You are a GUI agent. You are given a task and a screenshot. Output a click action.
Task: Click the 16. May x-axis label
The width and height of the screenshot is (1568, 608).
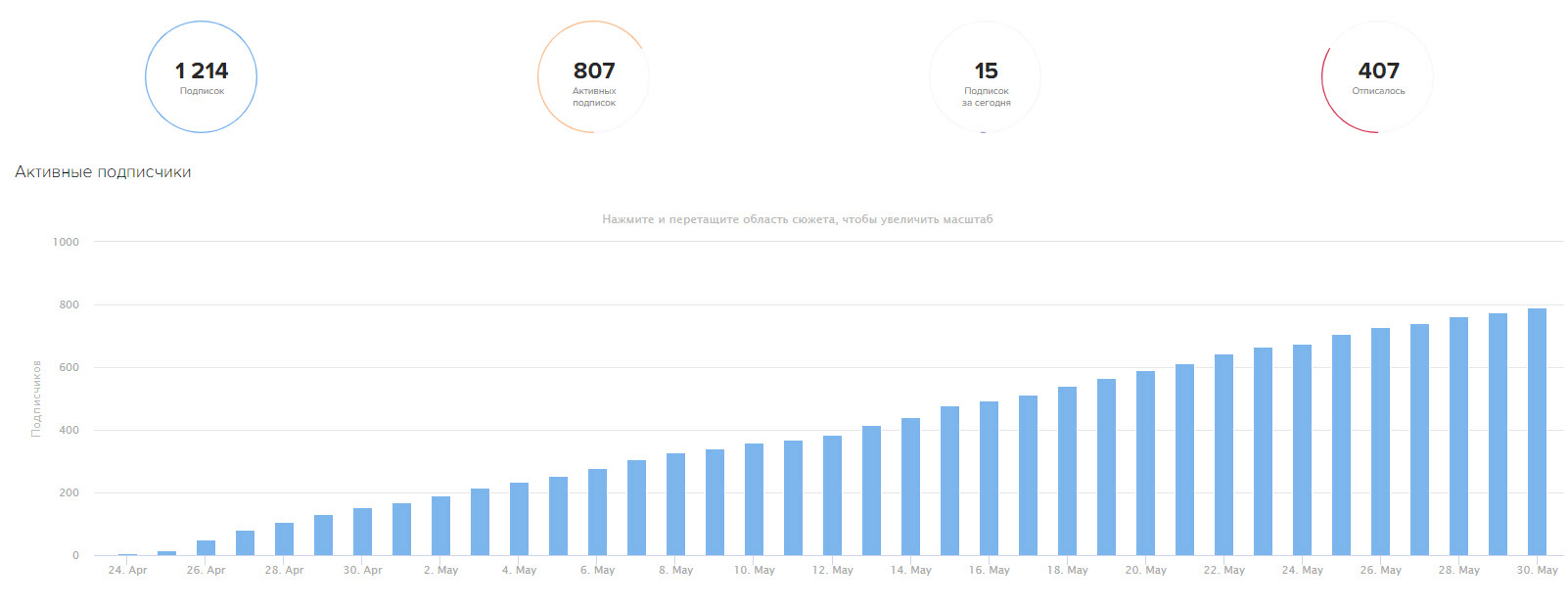[989, 570]
